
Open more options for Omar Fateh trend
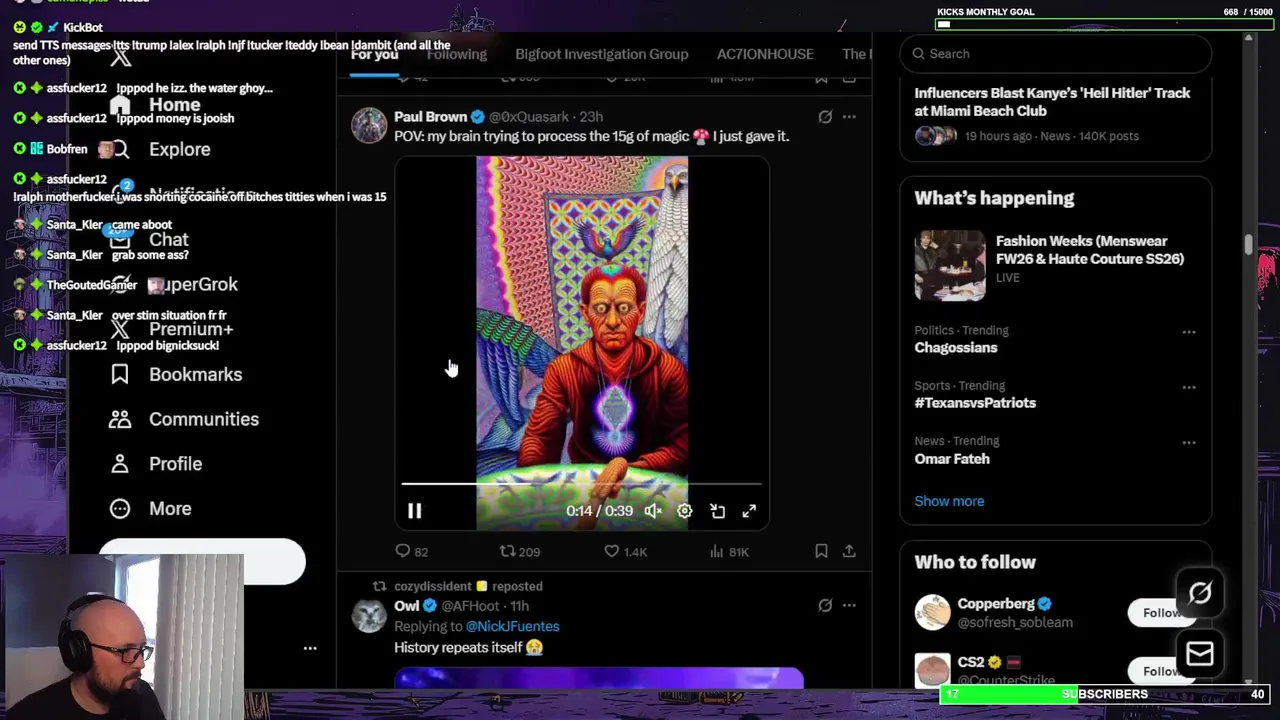coord(1189,443)
